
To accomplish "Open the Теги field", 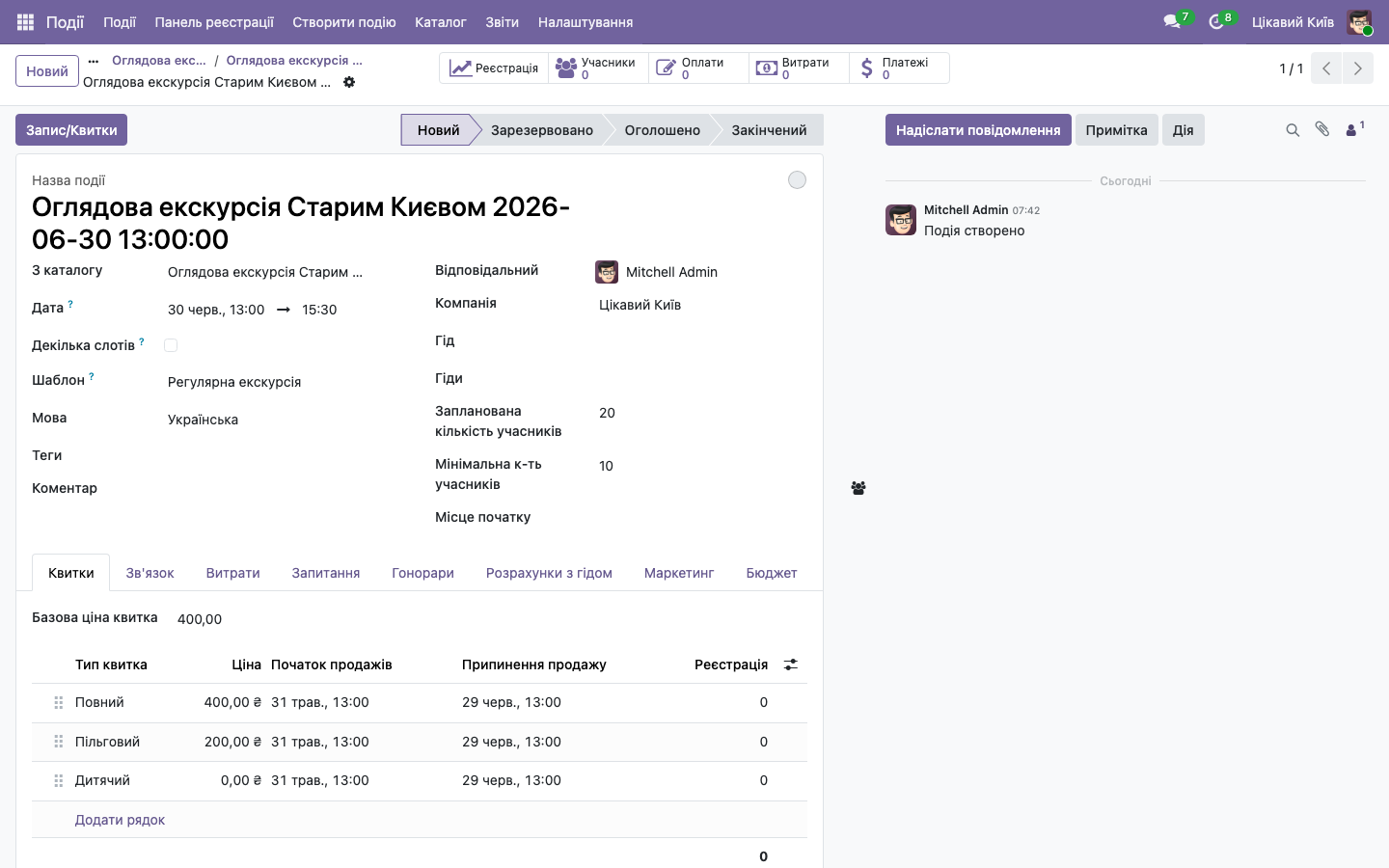I will [285, 456].
